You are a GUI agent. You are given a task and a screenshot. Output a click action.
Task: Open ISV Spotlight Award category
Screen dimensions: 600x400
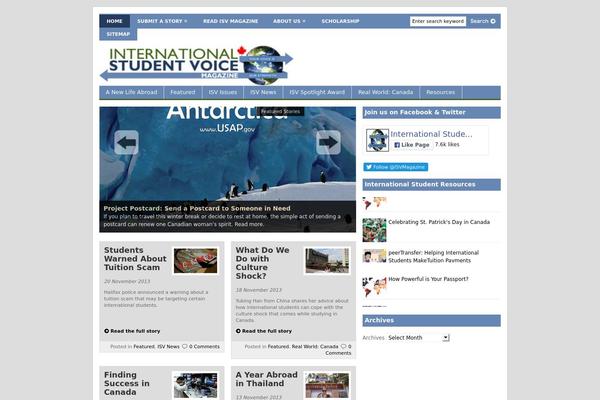[x=317, y=92]
